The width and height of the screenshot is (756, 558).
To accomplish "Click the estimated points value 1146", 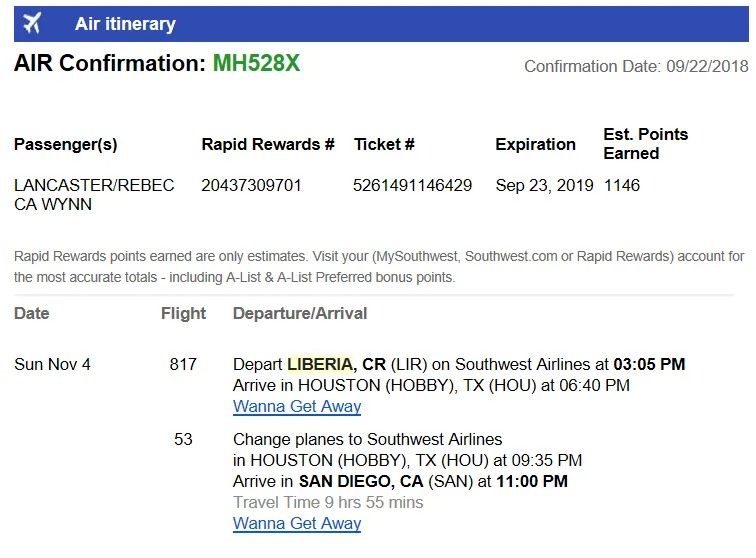I will [x=621, y=185].
